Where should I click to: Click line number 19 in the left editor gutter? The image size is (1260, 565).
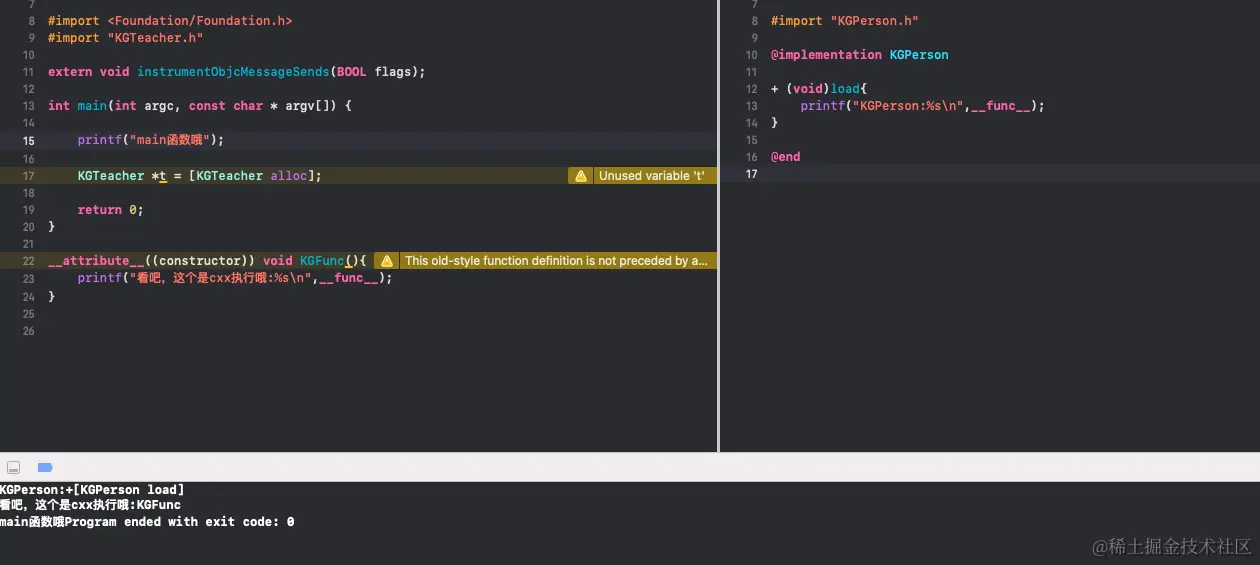[x=28, y=210]
